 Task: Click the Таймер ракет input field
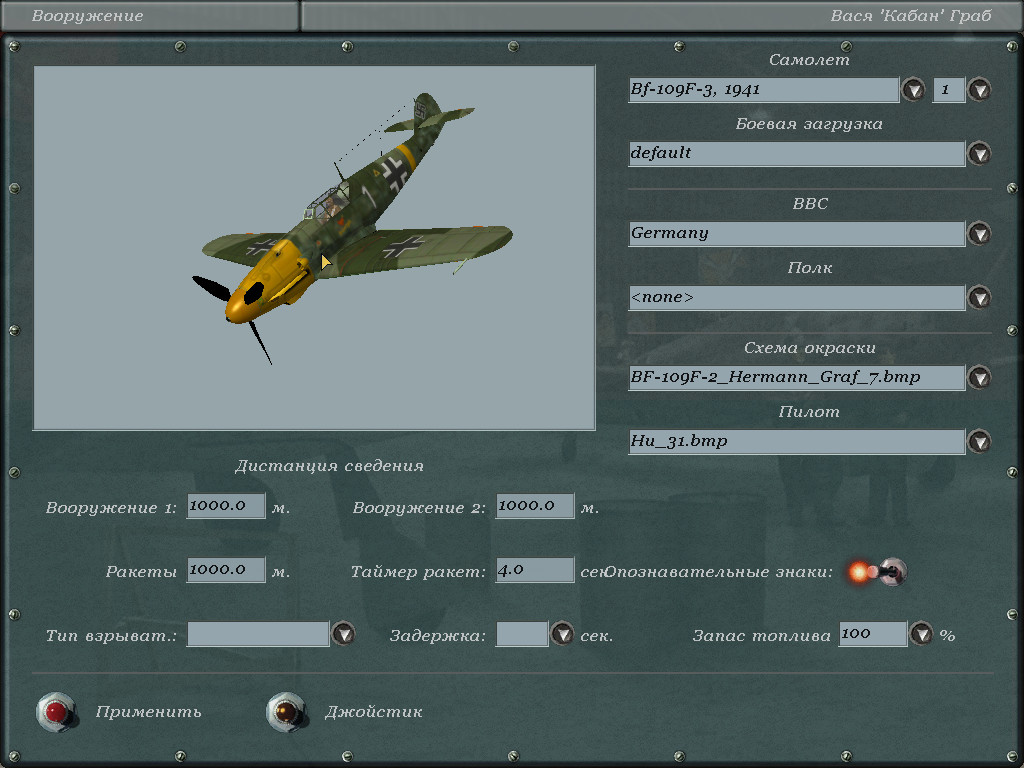pos(535,570)
